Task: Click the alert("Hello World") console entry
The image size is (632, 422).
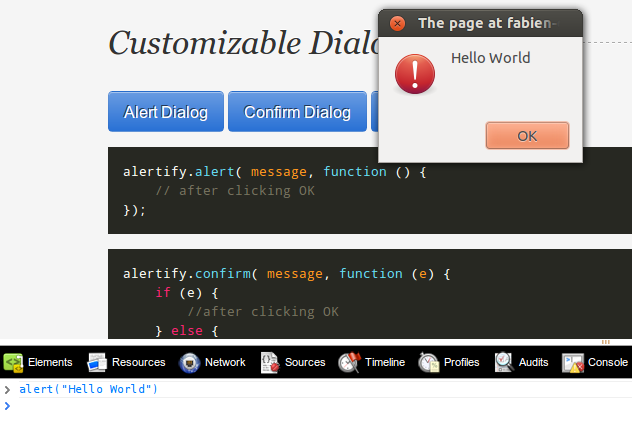Action: point(88,389)
